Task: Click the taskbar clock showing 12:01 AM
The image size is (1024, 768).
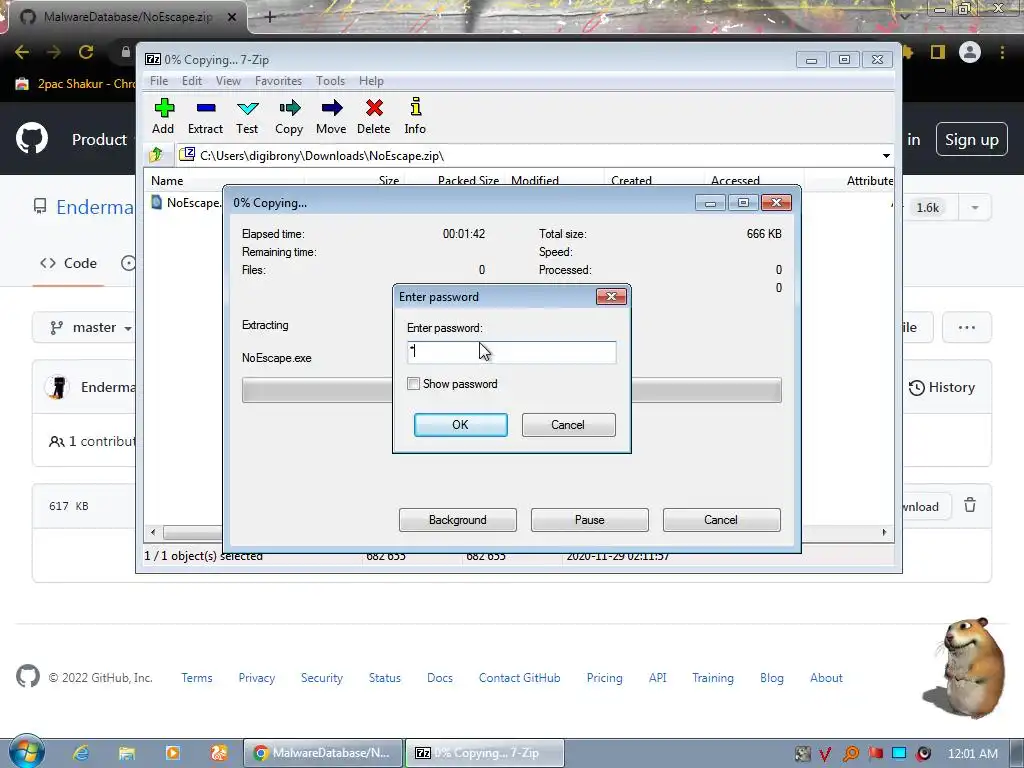Action: pos(972,754)
